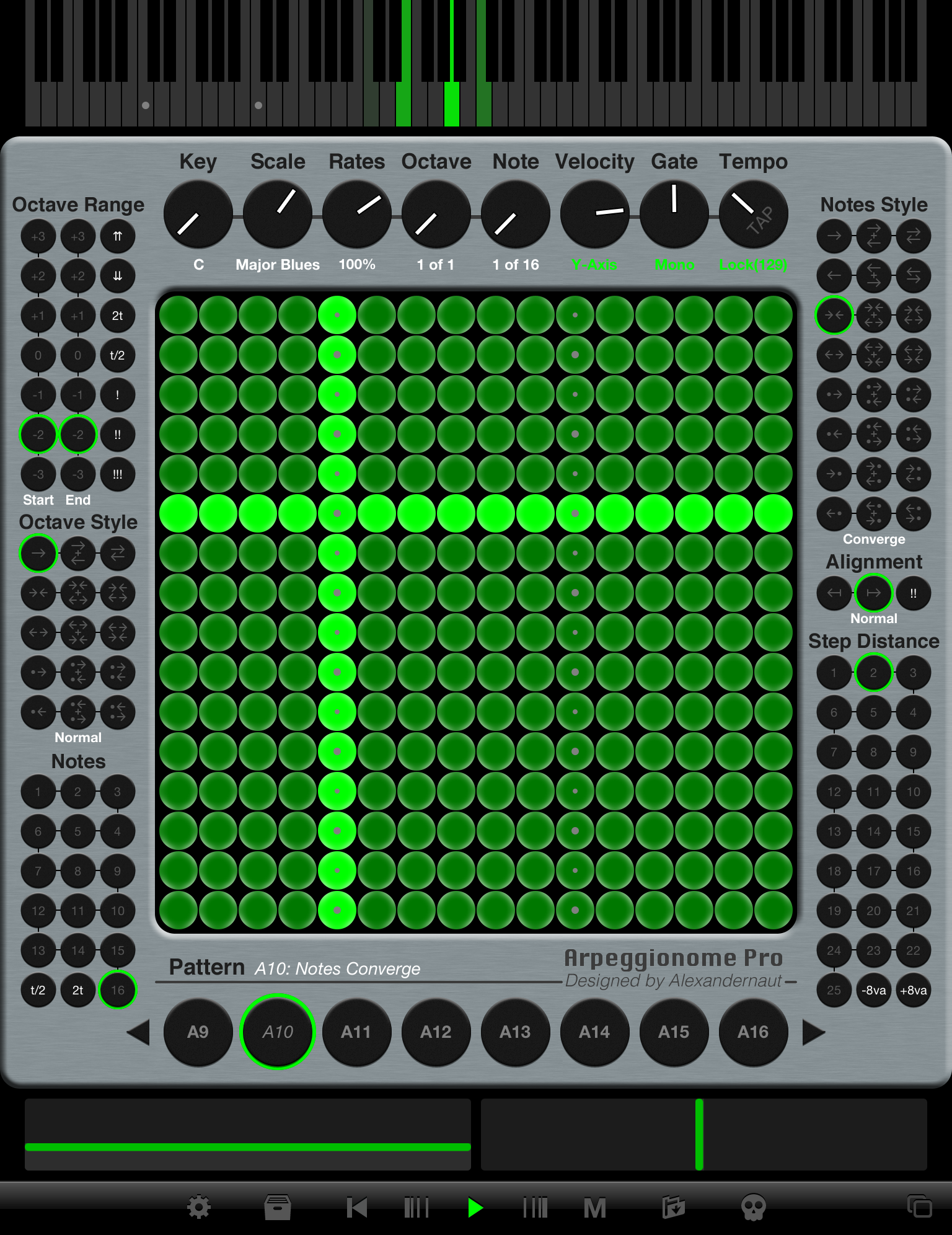952x1235 pixels.
Task: Tap bottom-right pad of the grid
Action: [773, 910]
